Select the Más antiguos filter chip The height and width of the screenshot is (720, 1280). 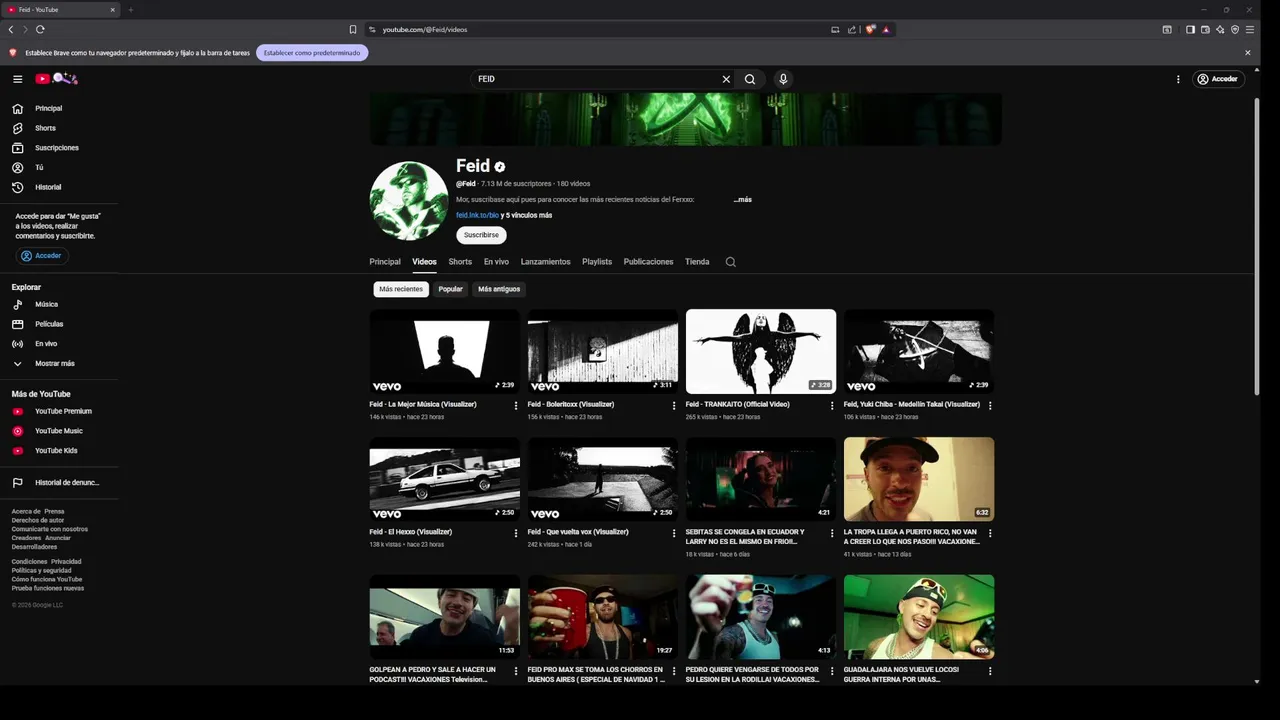[499, 289]
